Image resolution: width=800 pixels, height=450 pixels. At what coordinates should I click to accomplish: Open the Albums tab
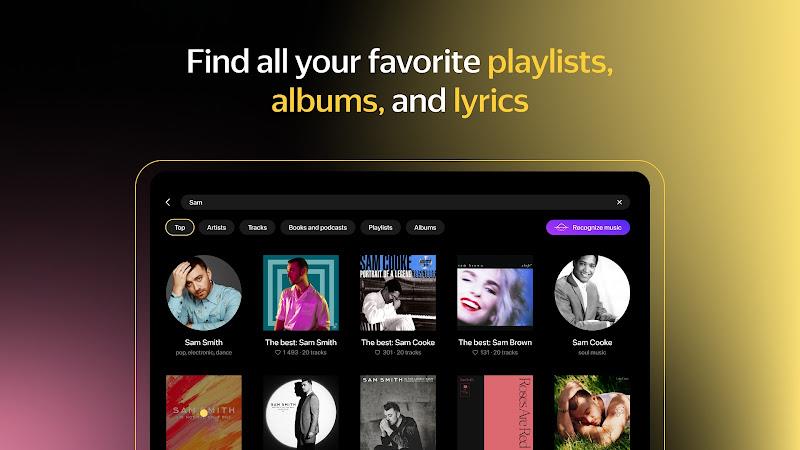click(425, 228)
